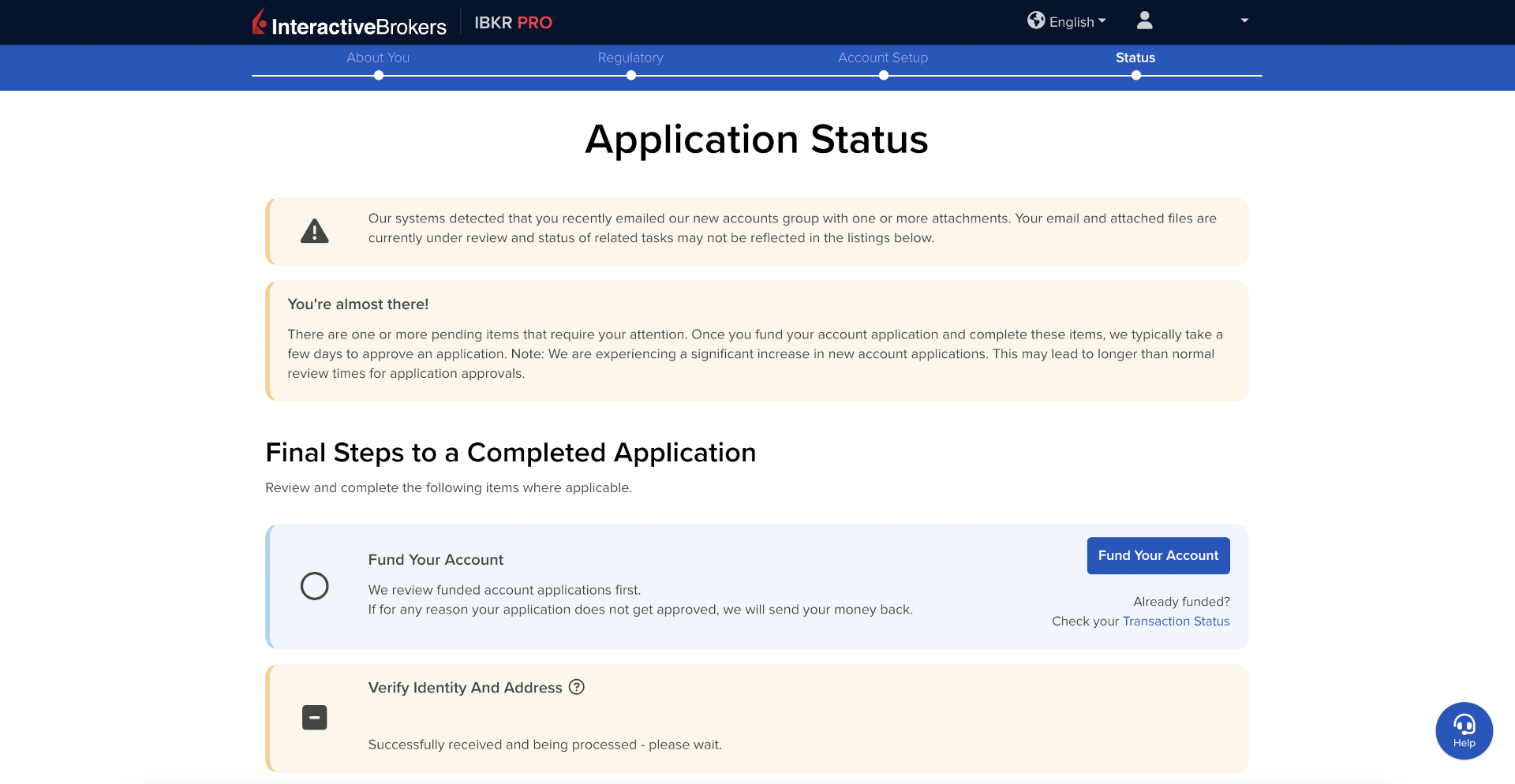The width and height of the screenshot is (1515, 784).
Task: Click the globe language icon
Action: coord(1036,21)
